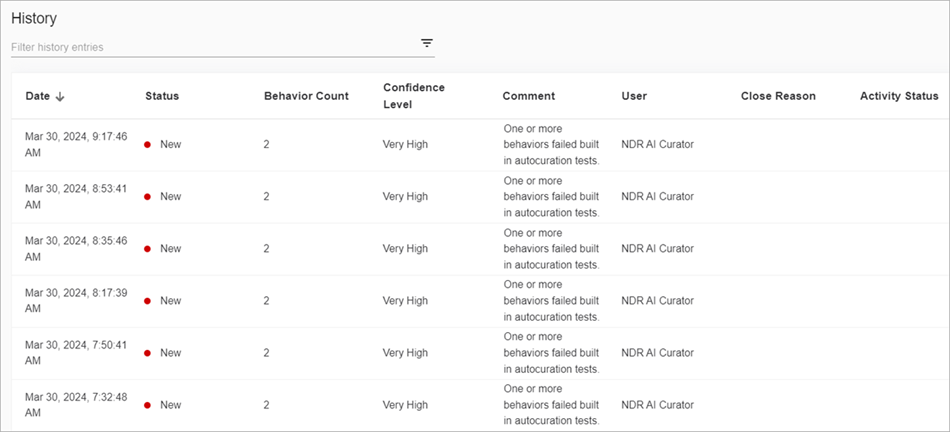Click the Close Reason column header
The height and width of the screenshot is (432, 950).
click(x=778, y=96)
